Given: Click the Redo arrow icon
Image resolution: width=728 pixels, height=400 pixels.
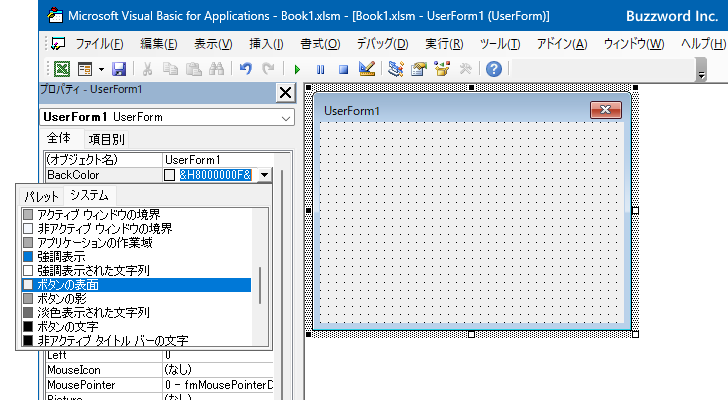Looking at the screenshot, I should point(268,69).
